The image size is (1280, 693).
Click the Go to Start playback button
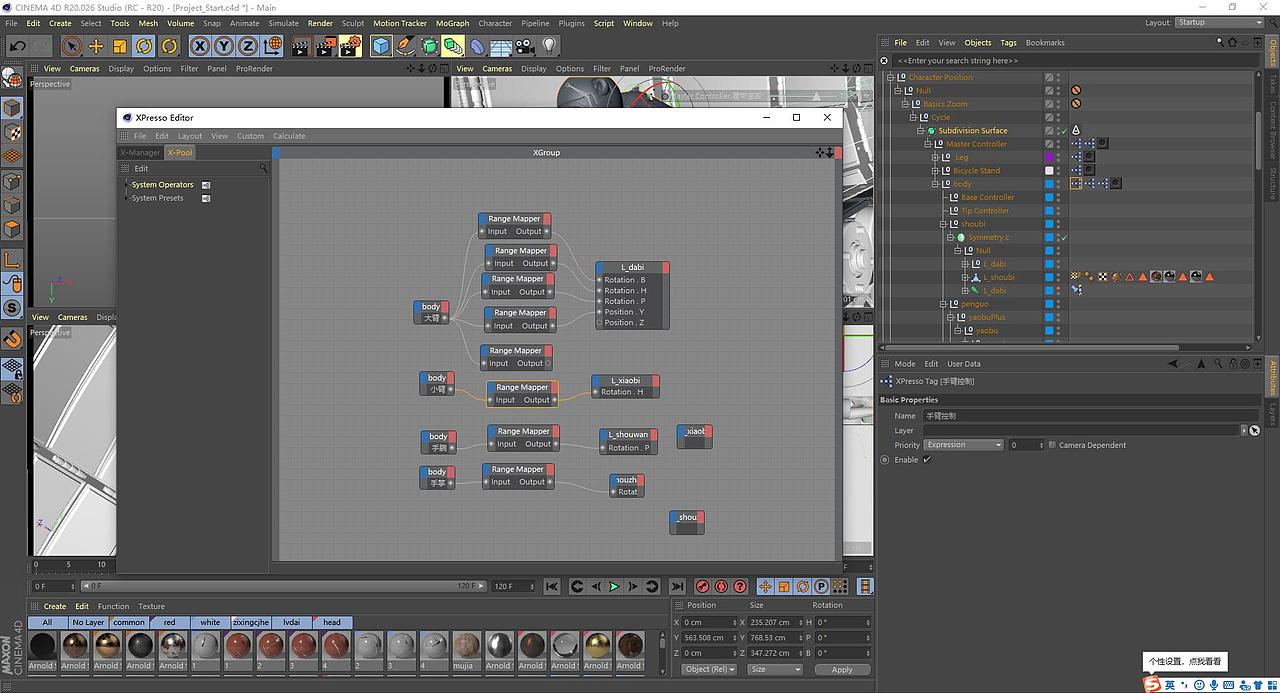pos(552,587)
